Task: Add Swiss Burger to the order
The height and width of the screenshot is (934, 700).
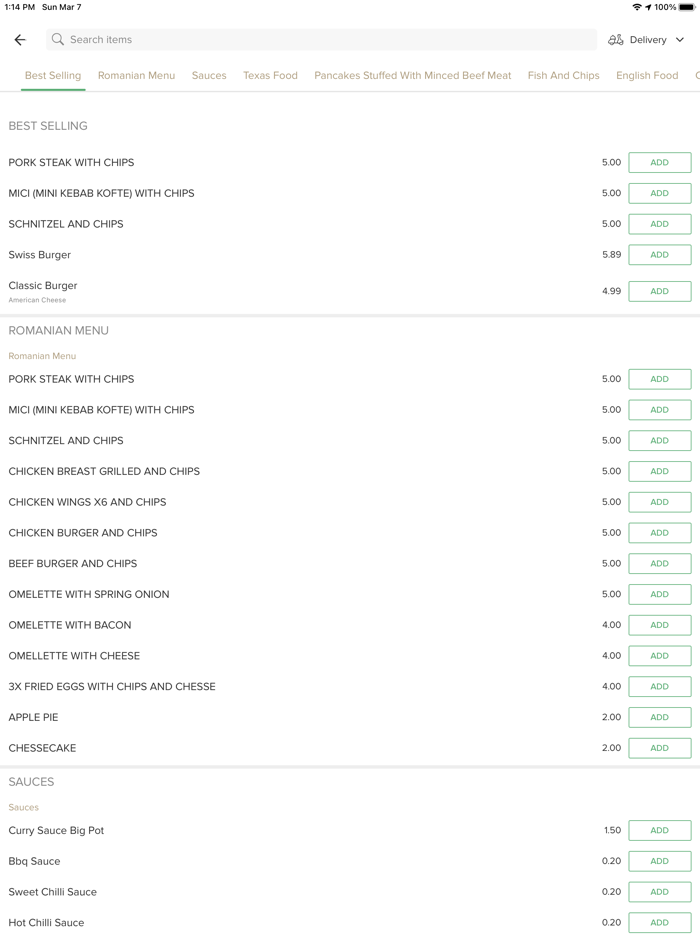Action: click(659, 255)
